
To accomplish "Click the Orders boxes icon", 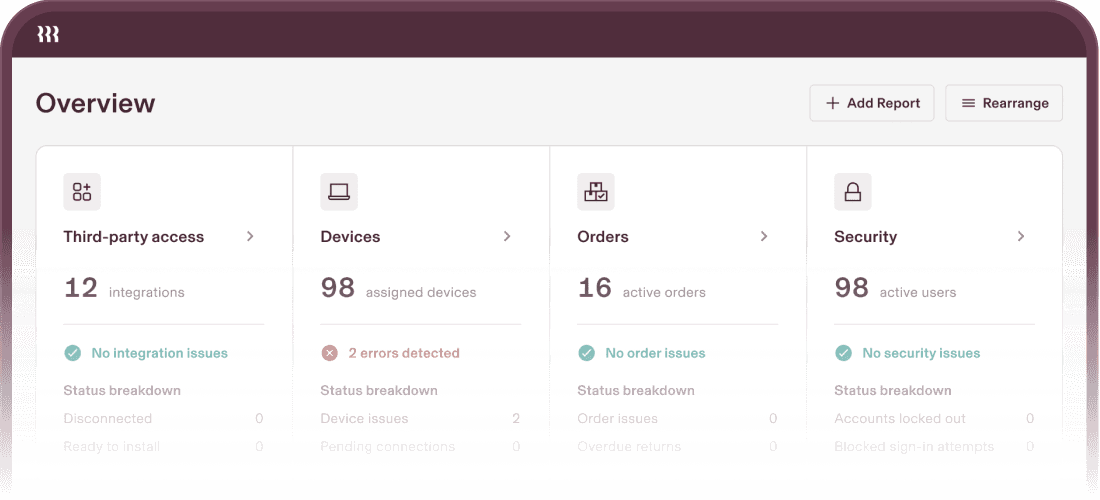I will point(596,192).
